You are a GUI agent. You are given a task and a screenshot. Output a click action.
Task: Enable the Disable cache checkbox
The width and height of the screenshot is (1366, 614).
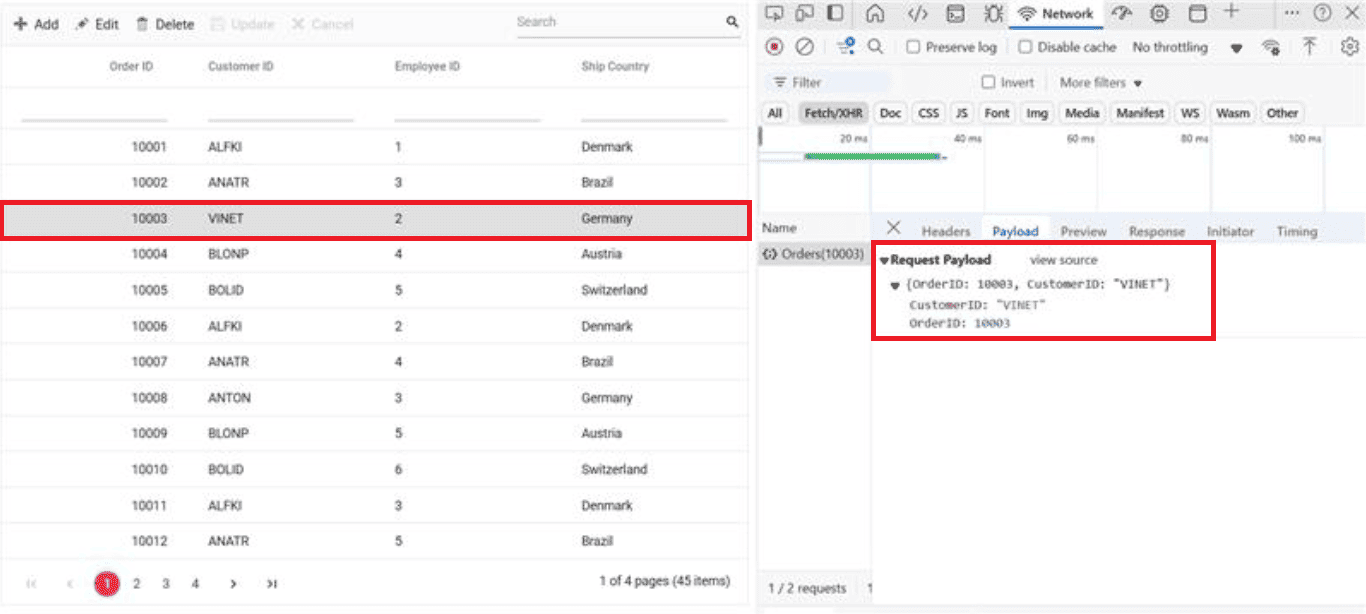1025,47
